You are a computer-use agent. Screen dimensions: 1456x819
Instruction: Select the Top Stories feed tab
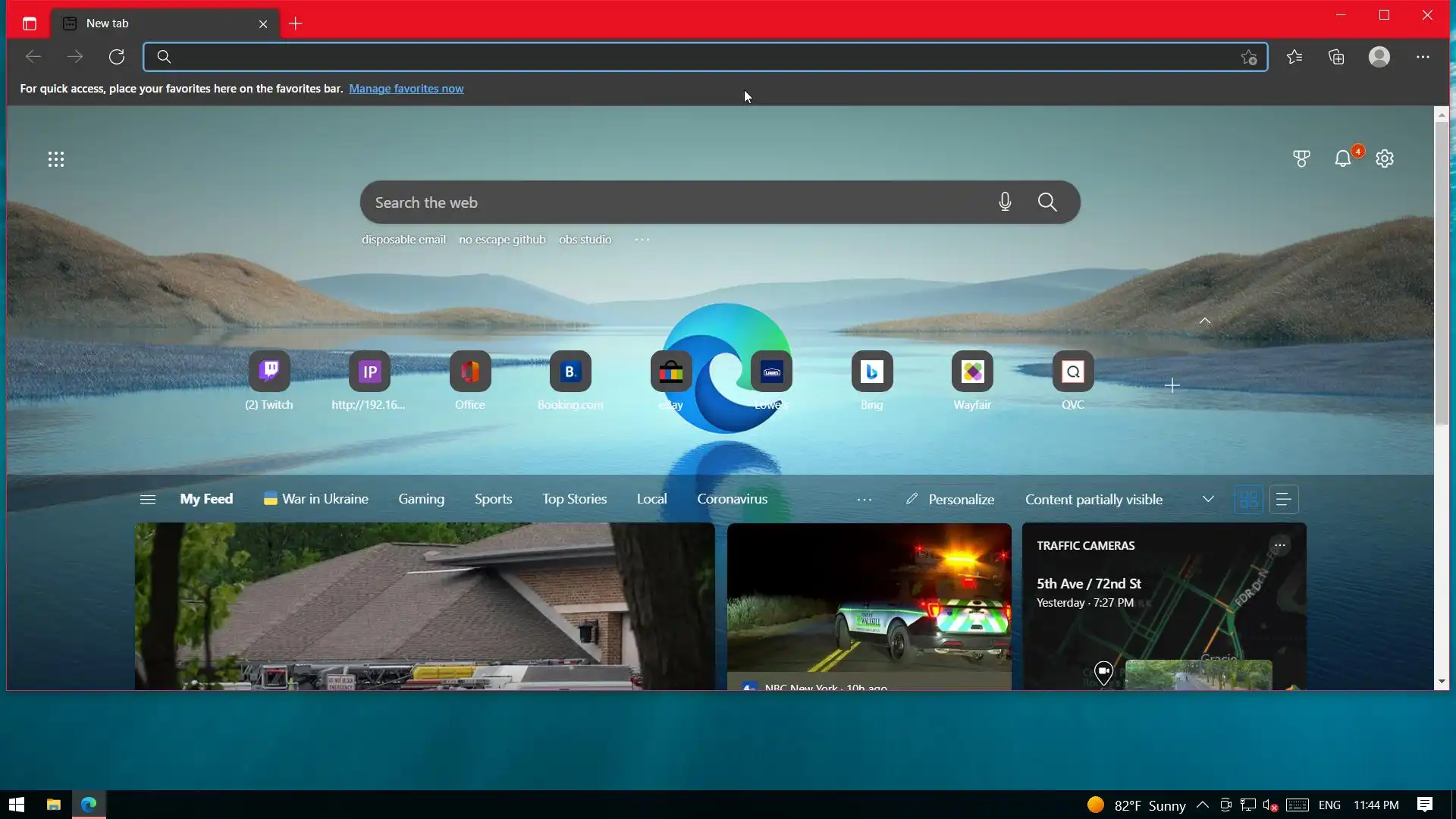pos(574,499)
